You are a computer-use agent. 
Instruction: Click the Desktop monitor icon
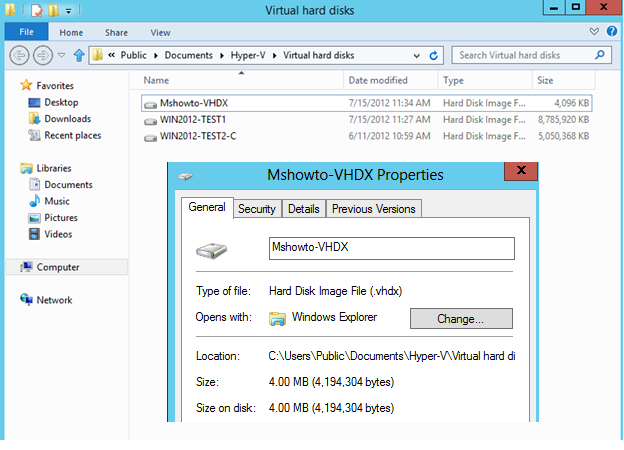pyautogui.click(x=34, y=103)
